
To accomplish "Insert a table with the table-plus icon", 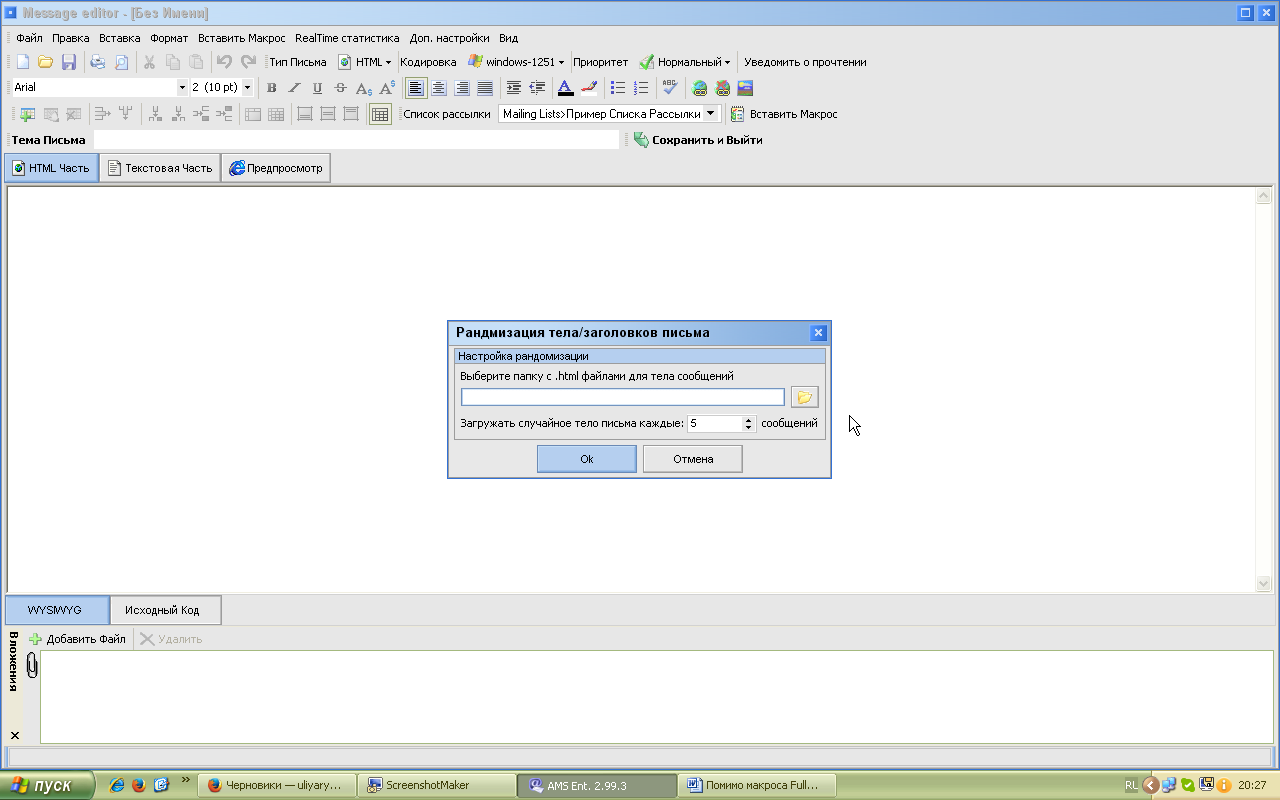I will (26, 114).
